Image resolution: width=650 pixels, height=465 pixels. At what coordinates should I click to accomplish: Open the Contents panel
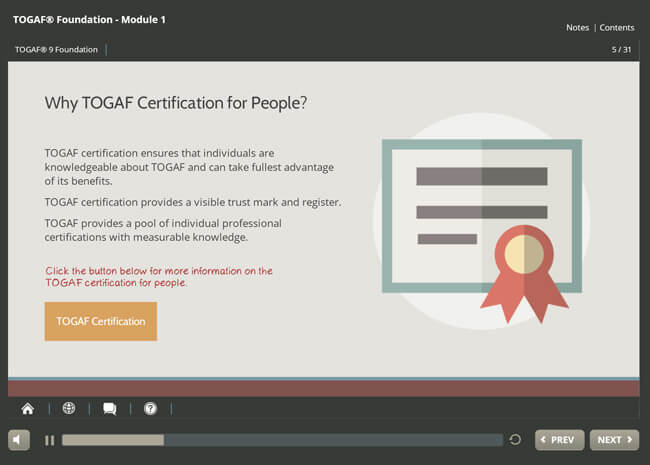coord(617,27)
